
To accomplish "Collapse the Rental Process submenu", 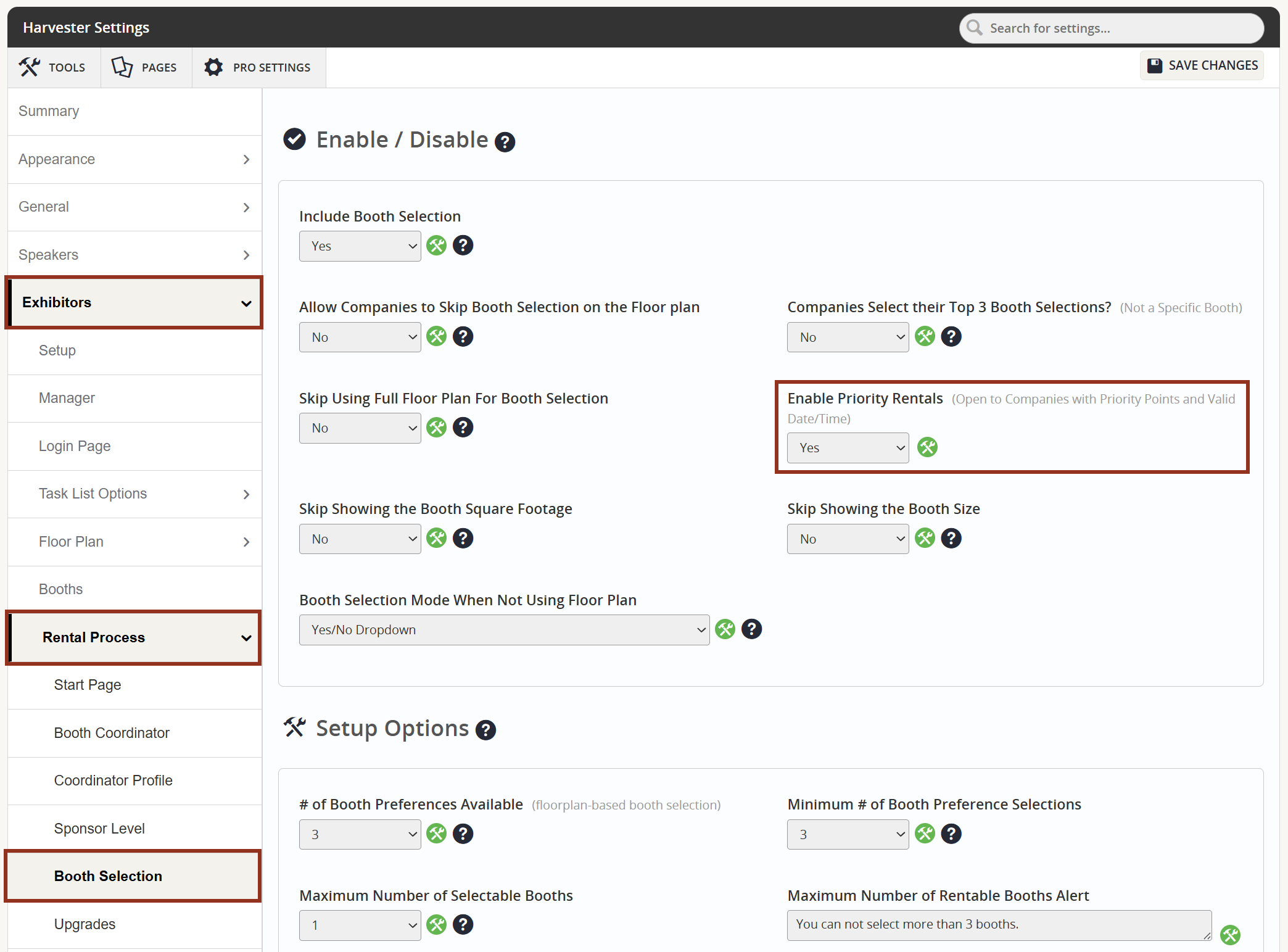I will point(134,637).
